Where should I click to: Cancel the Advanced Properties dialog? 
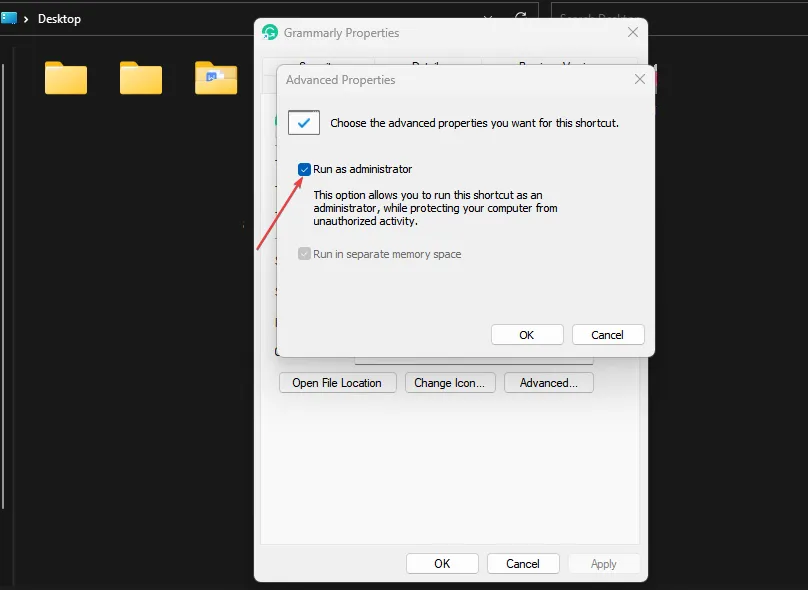(x=608, y=335)
